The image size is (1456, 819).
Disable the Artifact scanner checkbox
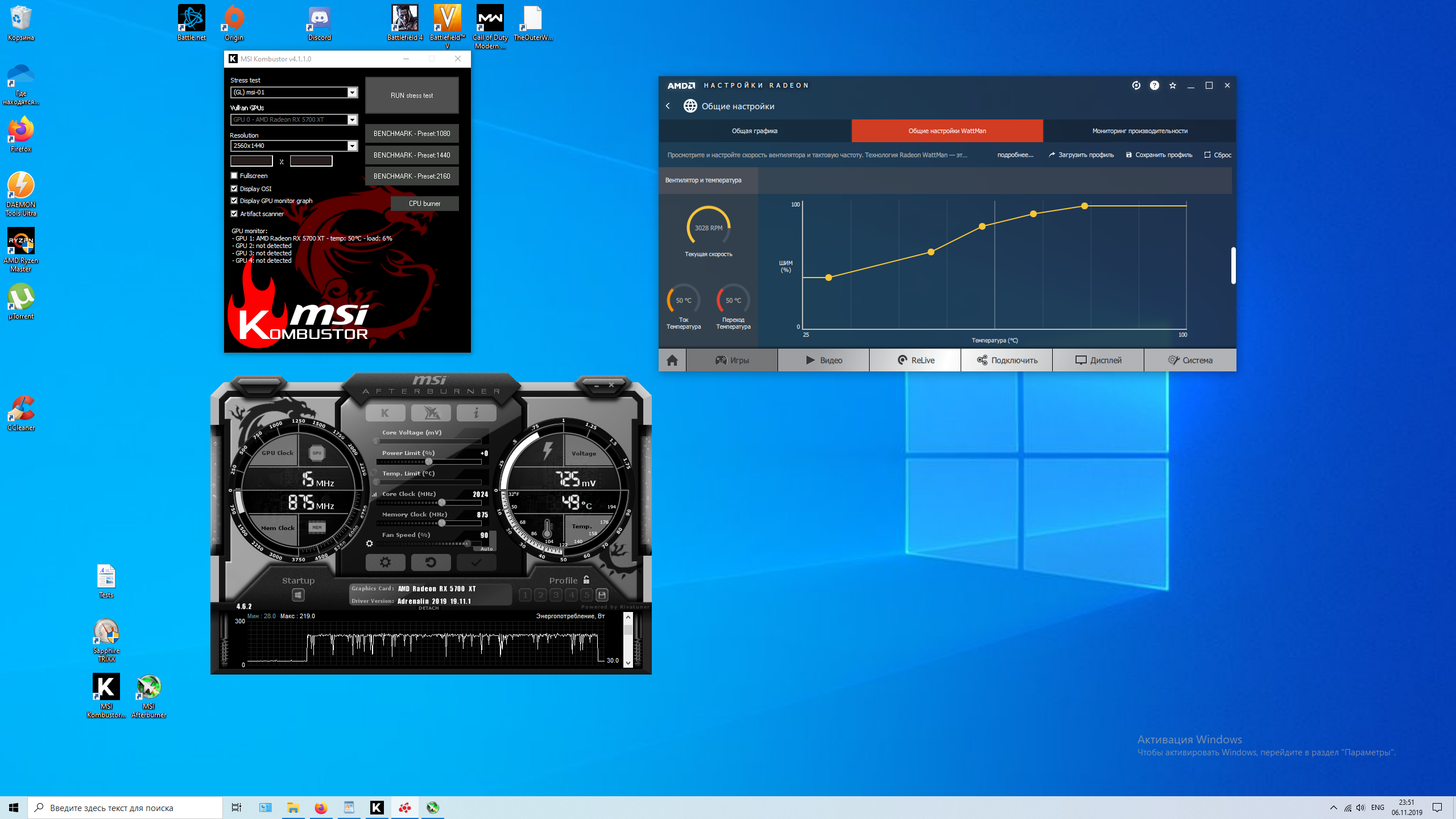(x=234, y=213)
